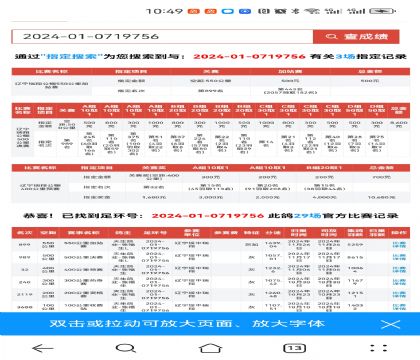Viewport: 420px width, 360px height.
Task: Open 比赛详情 link for the 550公里 race row
Action: click(x=399, y=244)
